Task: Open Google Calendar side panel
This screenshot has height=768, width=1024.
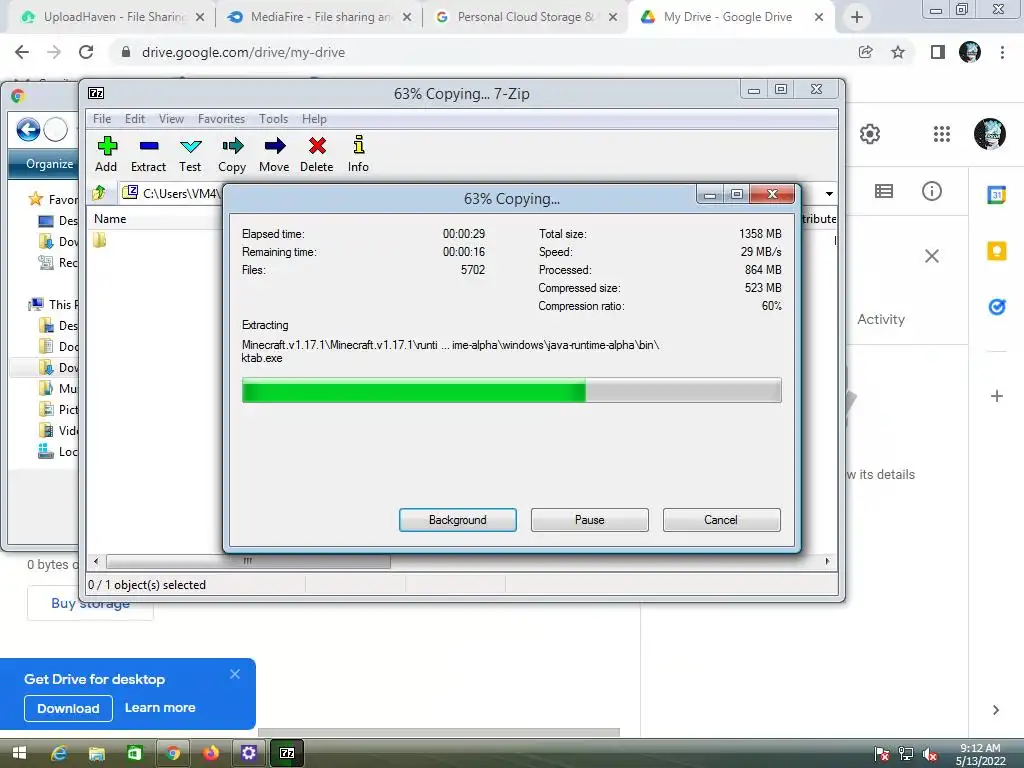Action: coord(997,195)
